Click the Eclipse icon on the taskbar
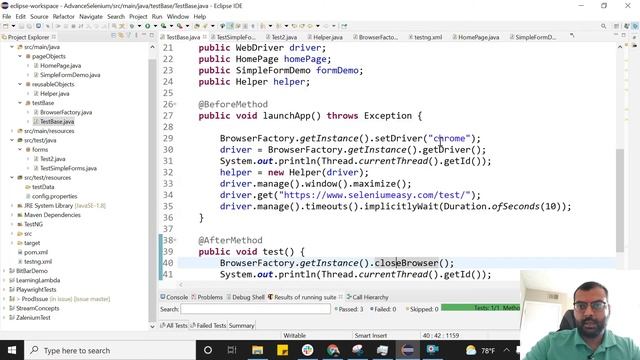The width and height of the screenshot is (640, 360). (408, 350)
